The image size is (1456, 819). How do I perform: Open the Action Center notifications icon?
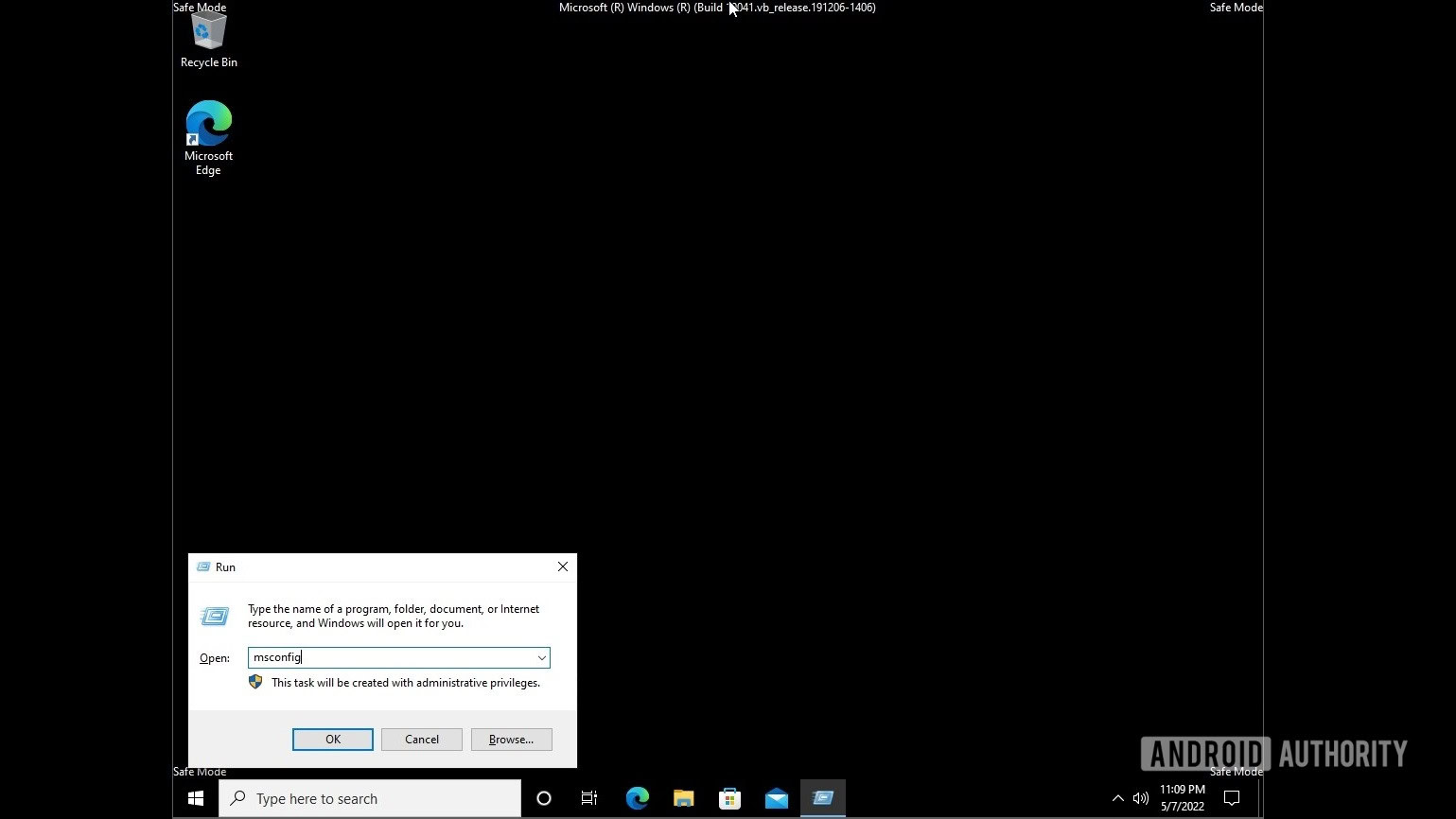click(x=1232, y=799)
